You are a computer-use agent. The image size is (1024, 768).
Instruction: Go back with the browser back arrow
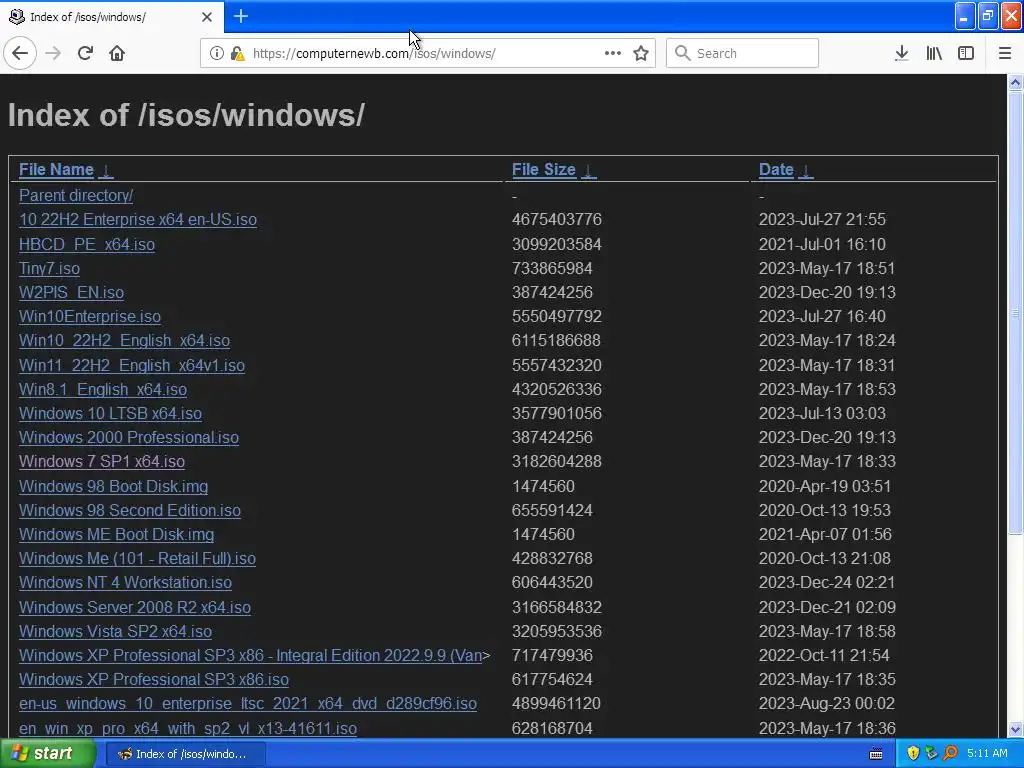coord(20,53)
